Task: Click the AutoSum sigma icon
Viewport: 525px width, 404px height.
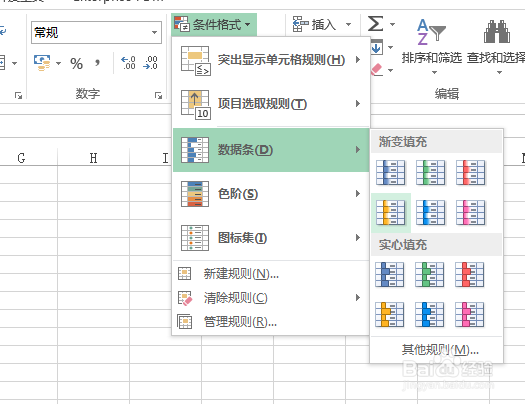Action: pos(375,24)
